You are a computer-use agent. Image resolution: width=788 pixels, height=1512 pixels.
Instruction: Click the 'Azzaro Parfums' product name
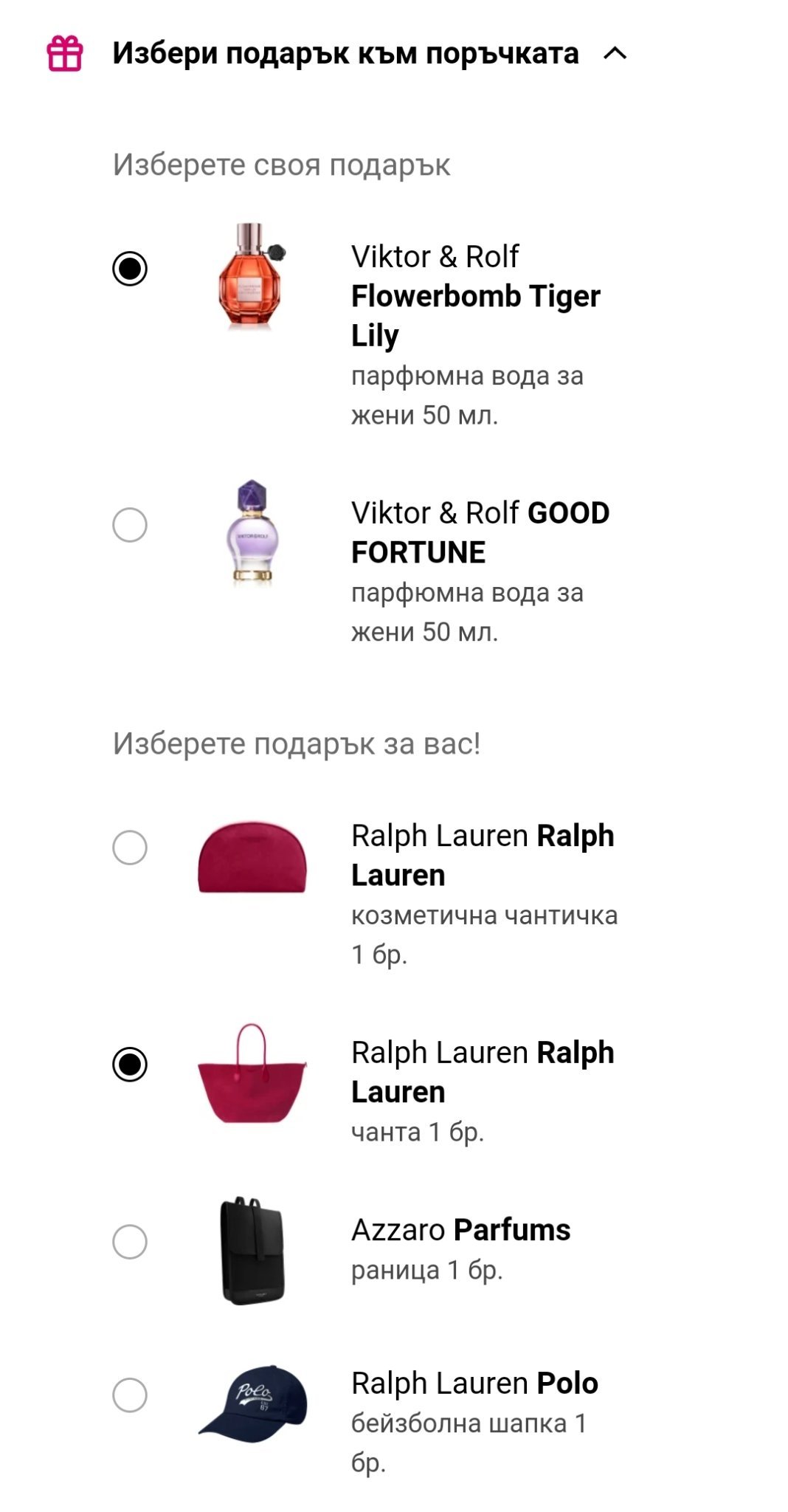(x=460, y=1230)
